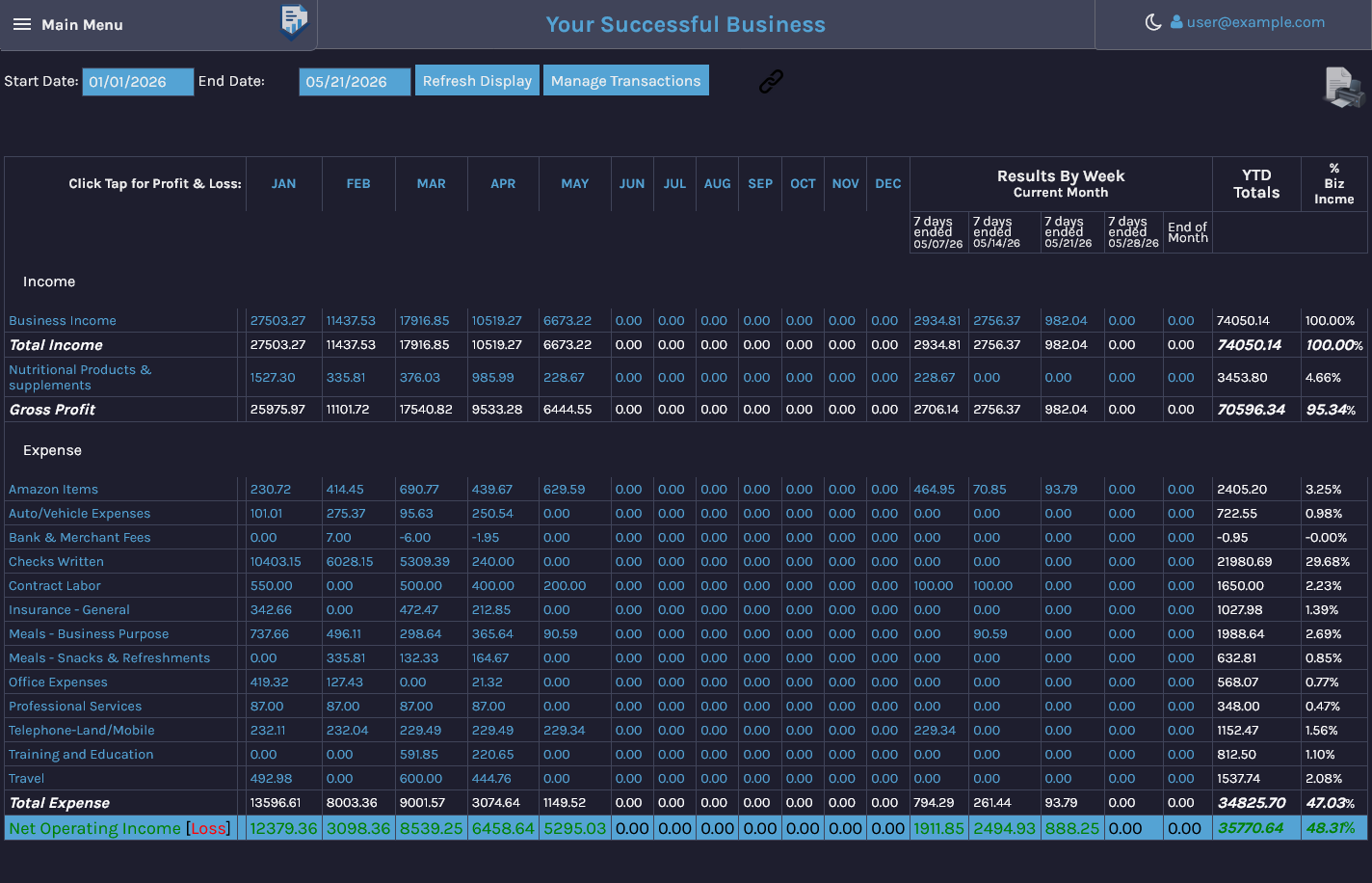This screenshot has height=883, width=1372.
Task: Toggle dark mode moon icon
Action: point(1153,22)
